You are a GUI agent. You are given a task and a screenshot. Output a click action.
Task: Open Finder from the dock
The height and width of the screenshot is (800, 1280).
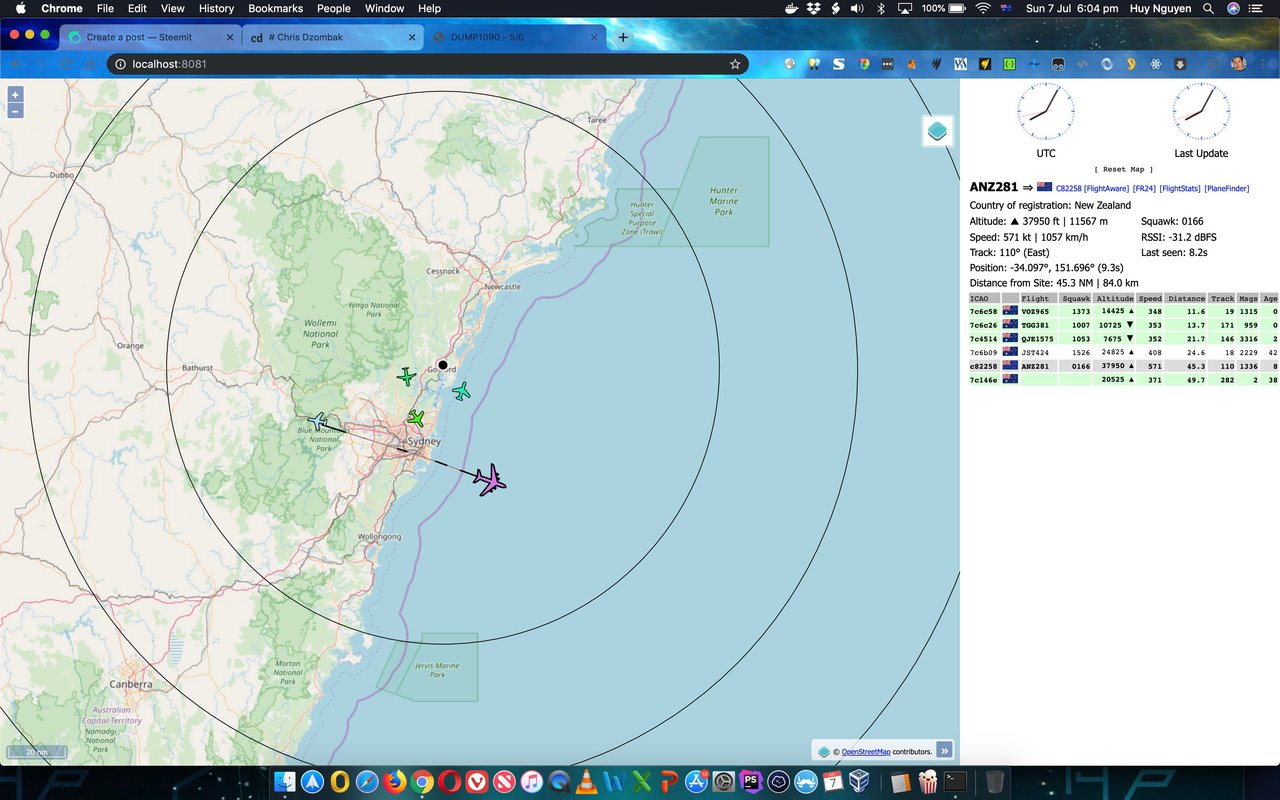click(x=286, y=781)
